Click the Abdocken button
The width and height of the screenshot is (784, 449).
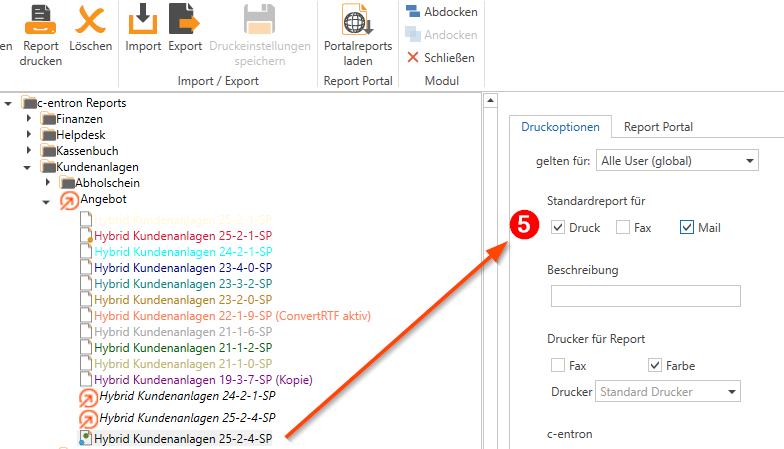(x=442, y=12)
